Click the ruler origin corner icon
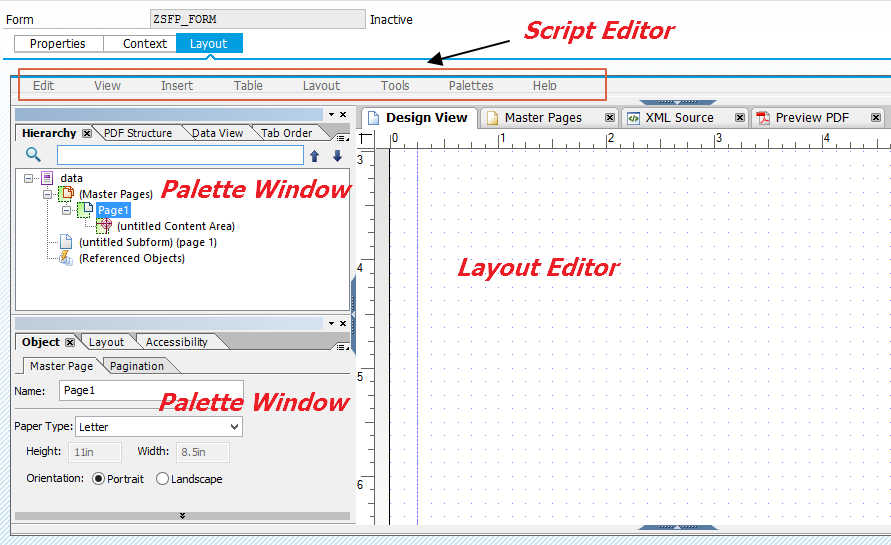The height and width of the screenshot is (545, 891). pos(366,139)
